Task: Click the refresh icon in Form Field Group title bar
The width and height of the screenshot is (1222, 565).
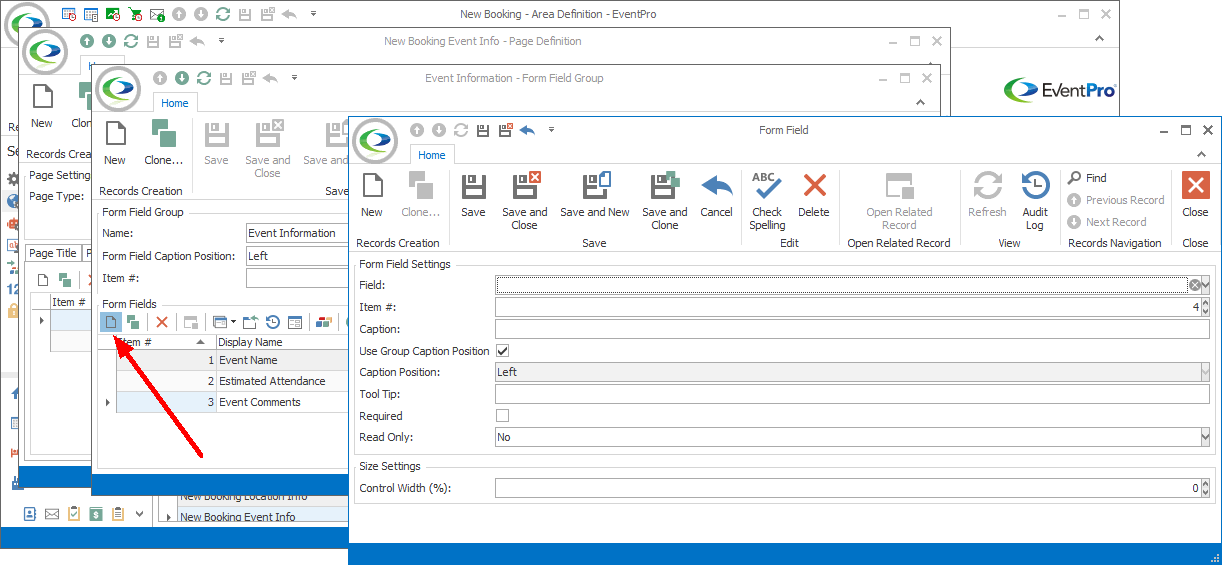Action: coord(204,78)
